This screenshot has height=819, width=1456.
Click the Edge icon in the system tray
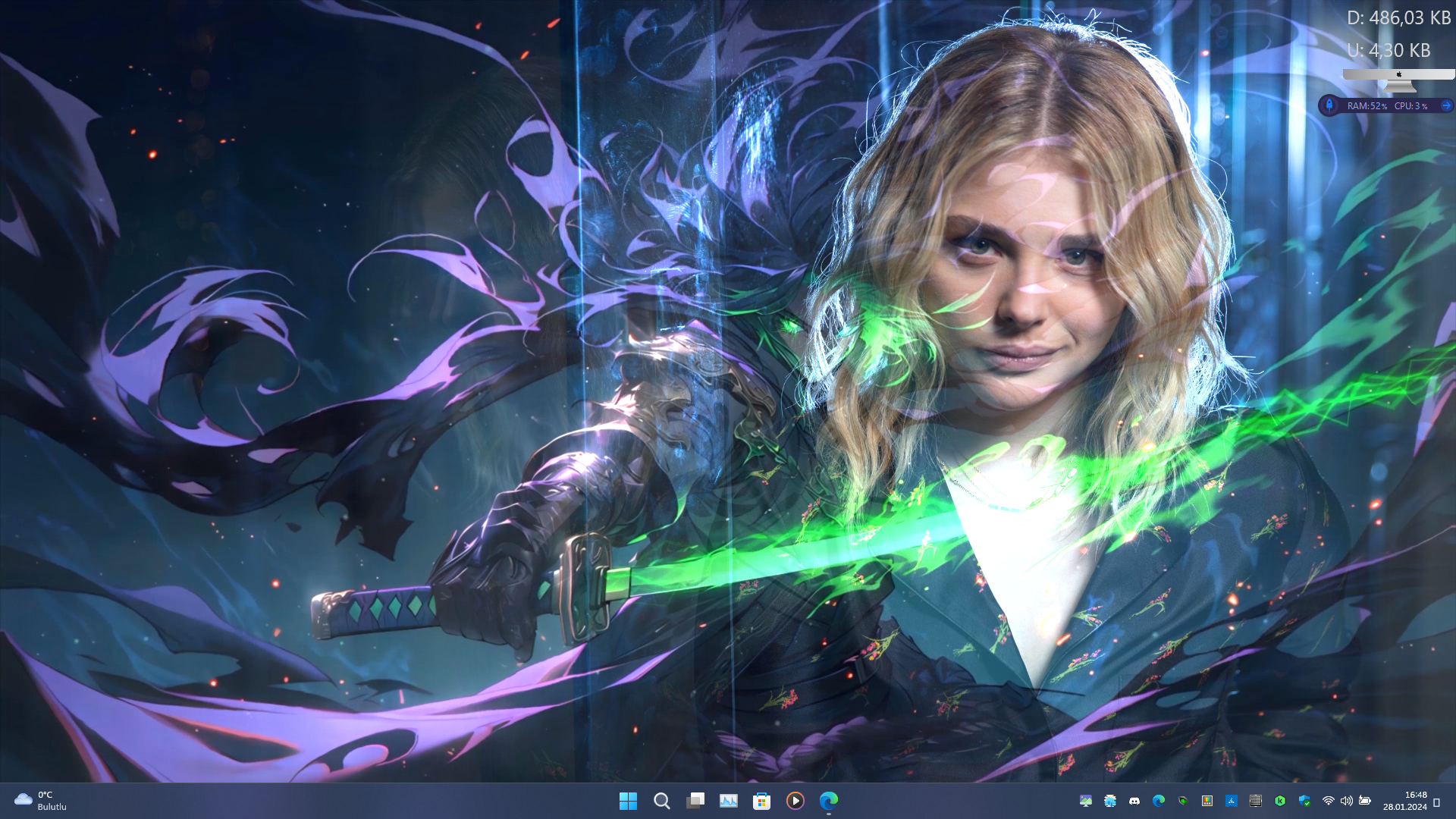tap(1159, 801)
